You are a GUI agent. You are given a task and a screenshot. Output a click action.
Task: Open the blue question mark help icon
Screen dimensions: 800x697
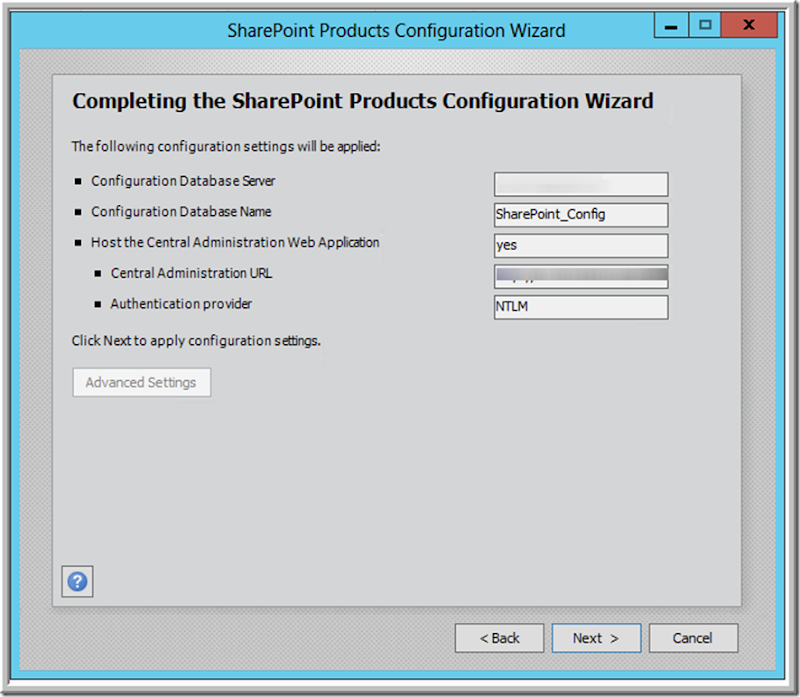(78, 581)
